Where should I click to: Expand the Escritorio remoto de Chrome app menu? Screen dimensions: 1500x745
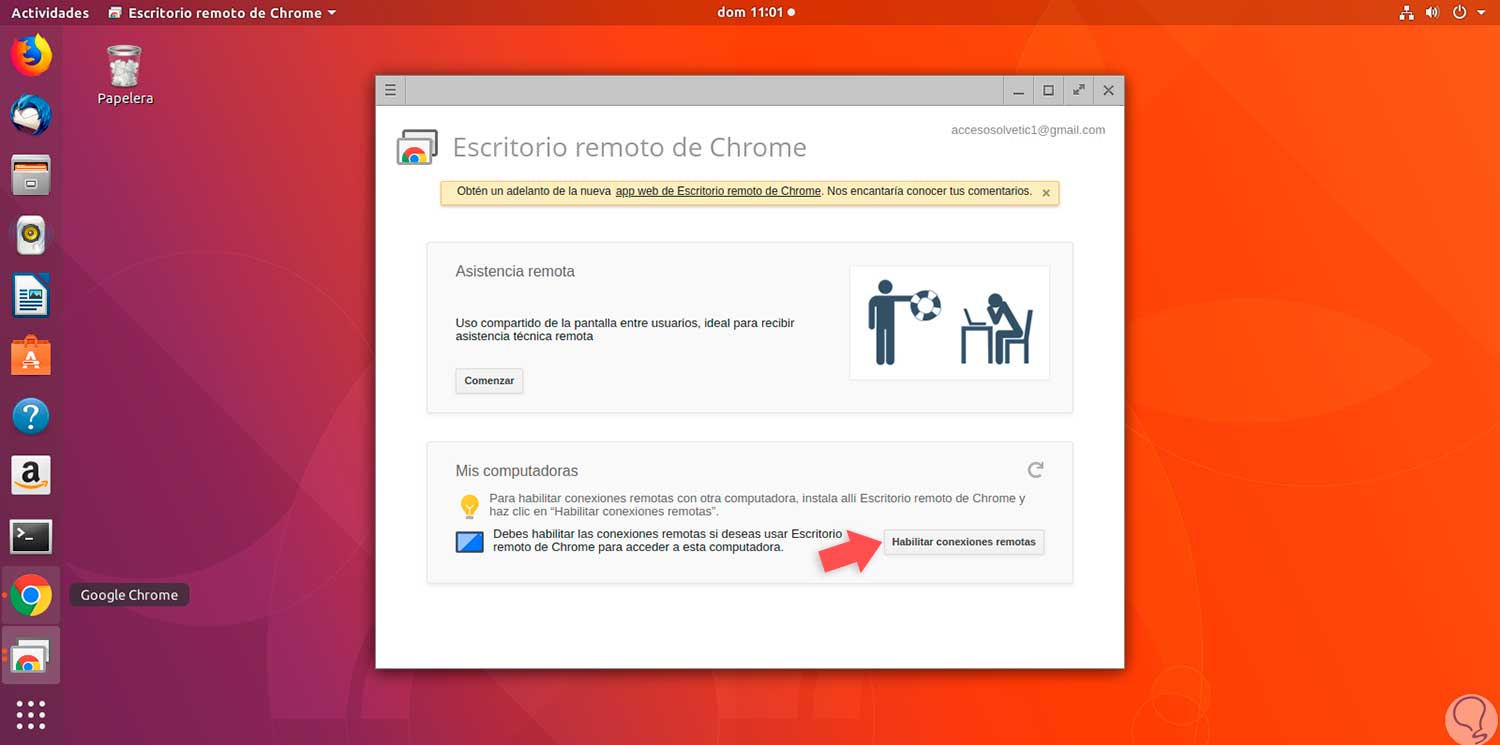click(221, 13)
